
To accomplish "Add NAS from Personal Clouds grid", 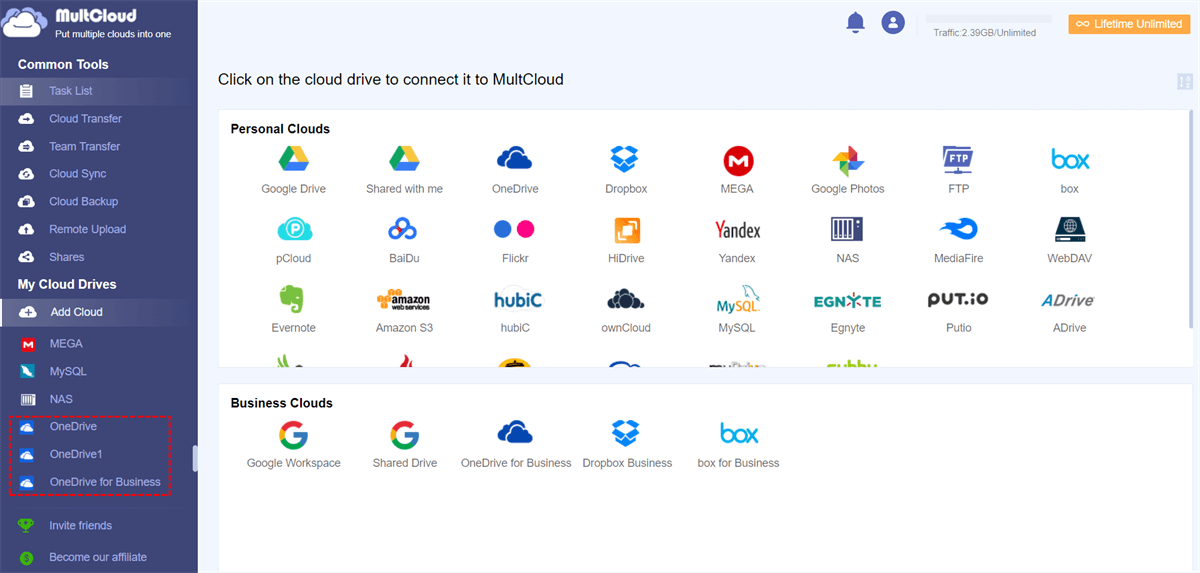I will [x=848, y=239].
